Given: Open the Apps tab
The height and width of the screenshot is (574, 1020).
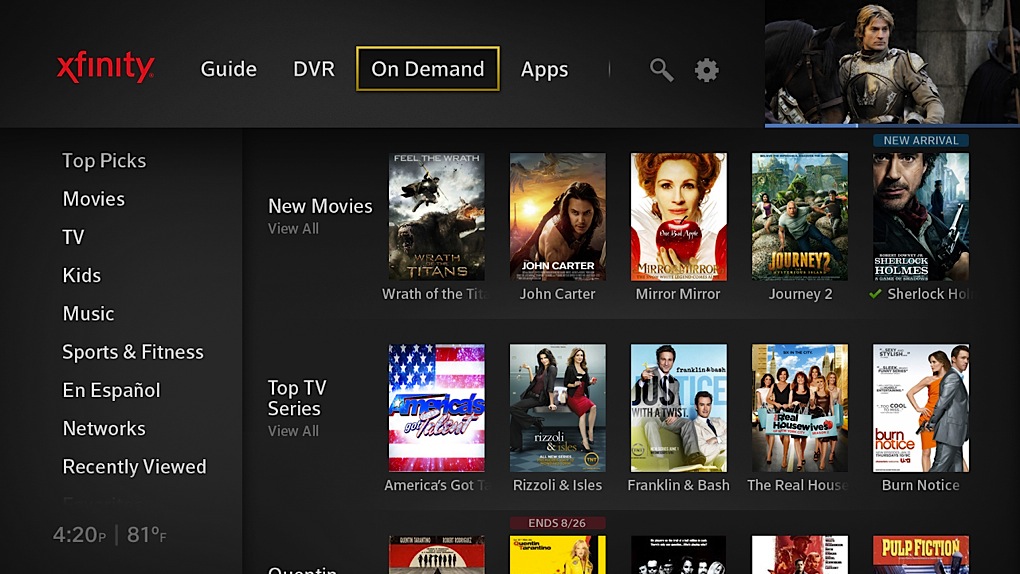Looking at the screenshot, I should pyautogui.click(x=544, y=70).
